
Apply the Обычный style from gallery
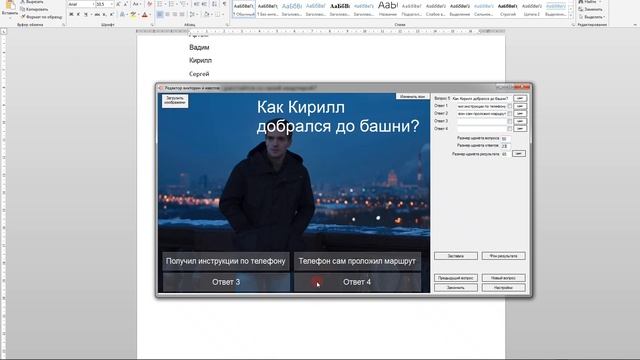(244, 9)
